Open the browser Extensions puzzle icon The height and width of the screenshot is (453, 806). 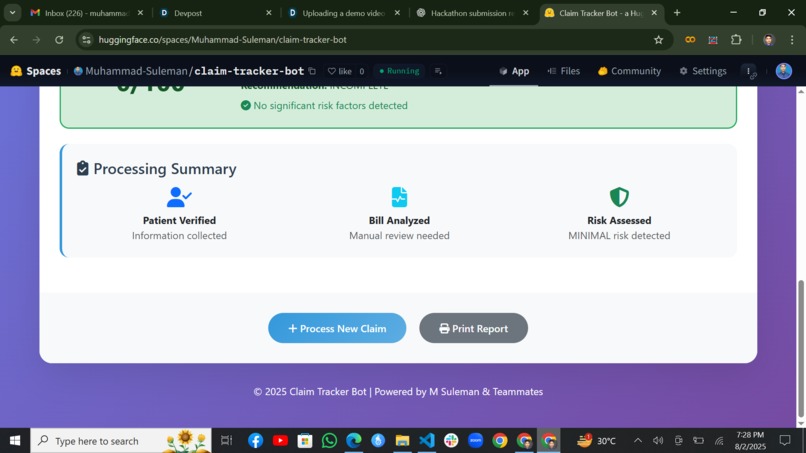tap(736, 40)
